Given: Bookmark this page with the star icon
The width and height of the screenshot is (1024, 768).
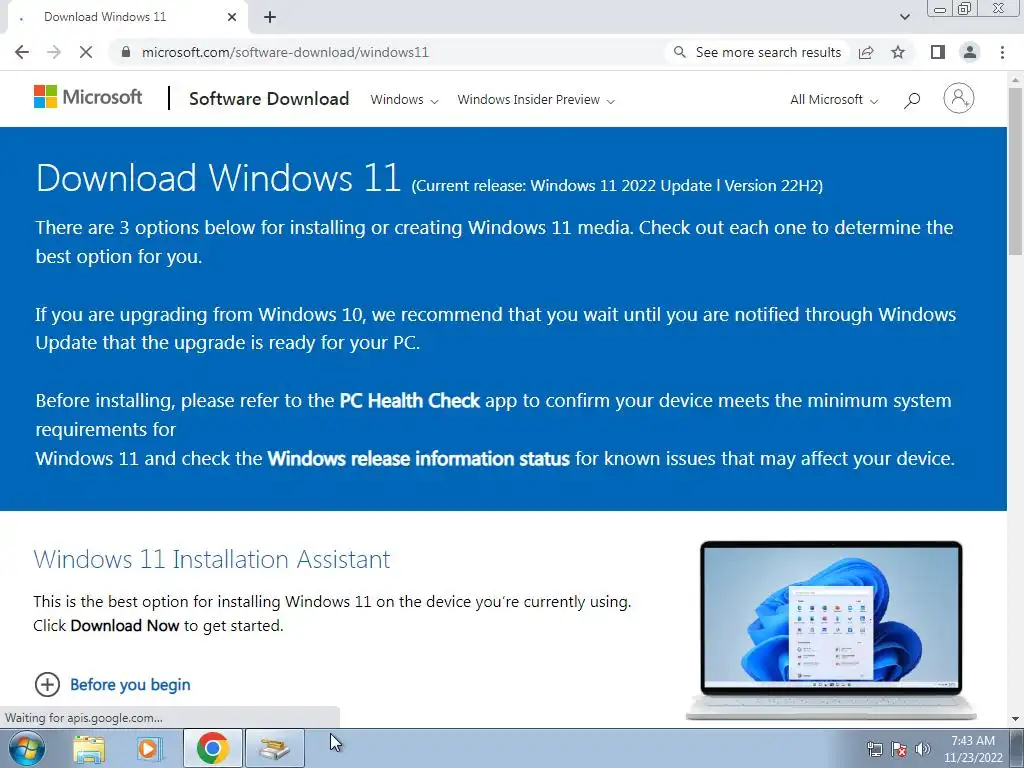Looking at the screenshot, I should point(898,52).
